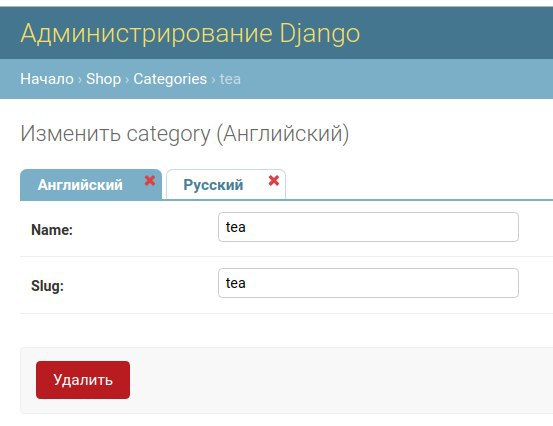Click the tea breadcrumb text
The image size is (553, 426).
click(x=230, y=79)
